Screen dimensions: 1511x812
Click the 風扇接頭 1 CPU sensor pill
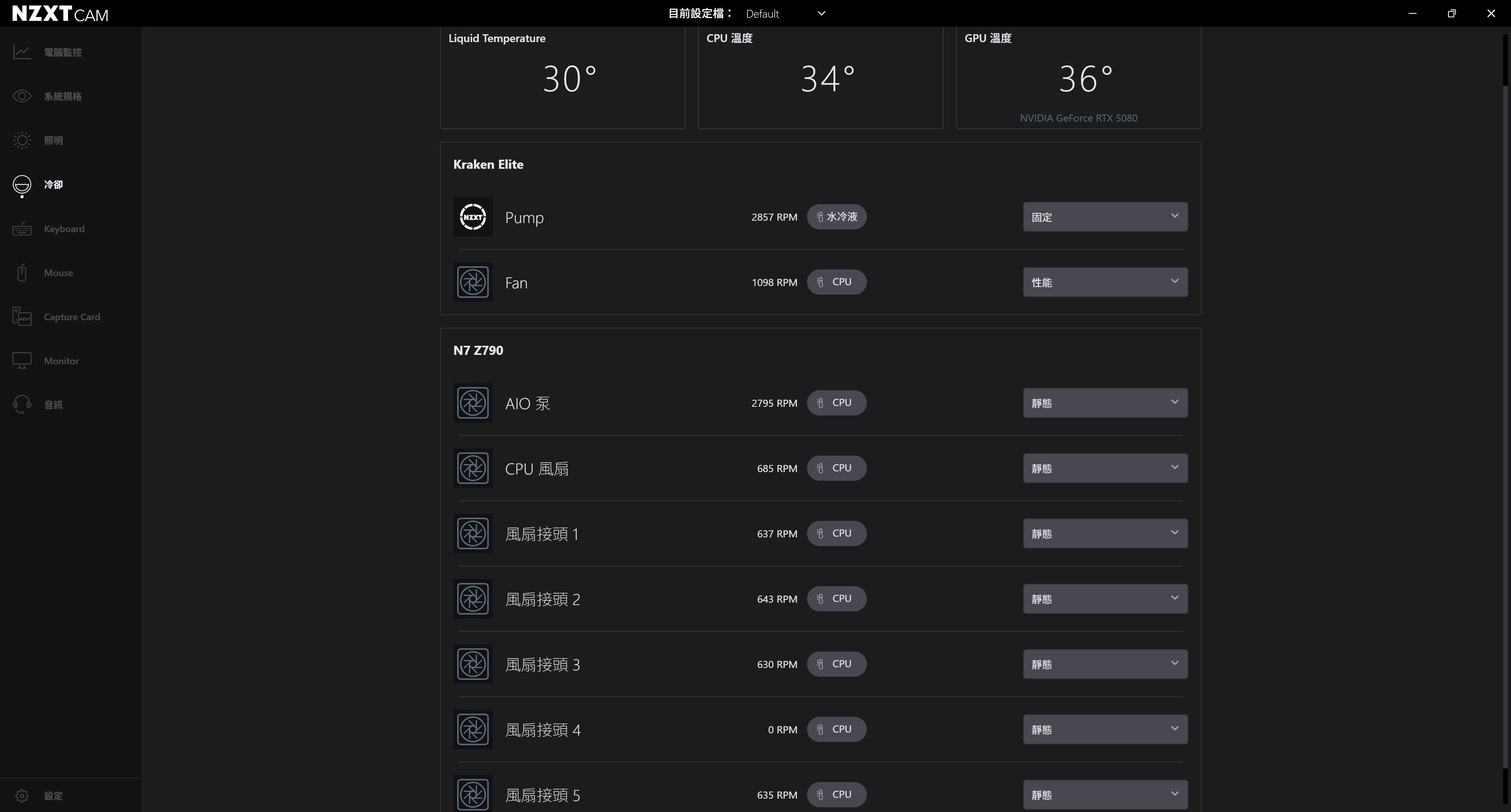[x=837, y=533]
